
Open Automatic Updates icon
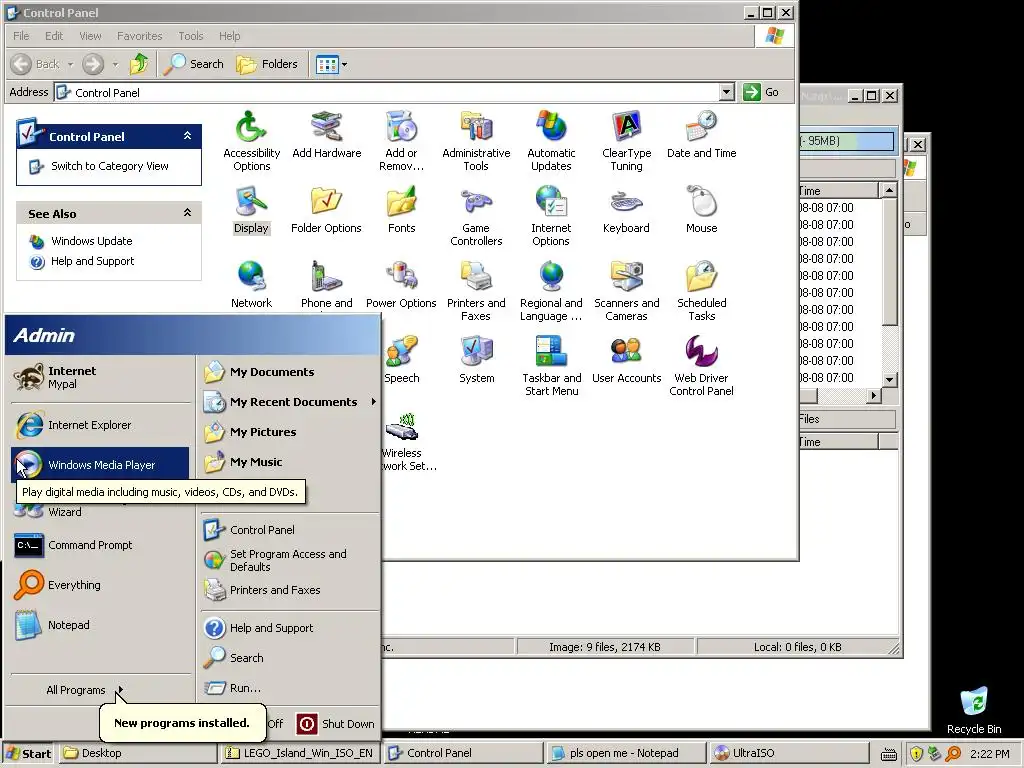tap(551, 141)
